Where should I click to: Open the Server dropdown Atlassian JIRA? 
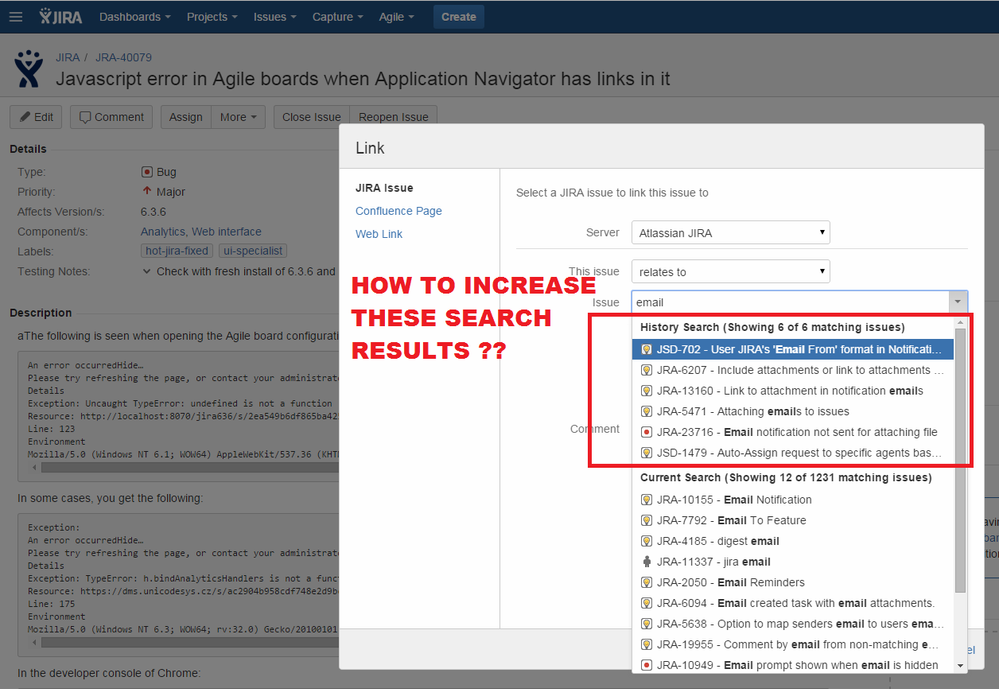coord(730,233)
